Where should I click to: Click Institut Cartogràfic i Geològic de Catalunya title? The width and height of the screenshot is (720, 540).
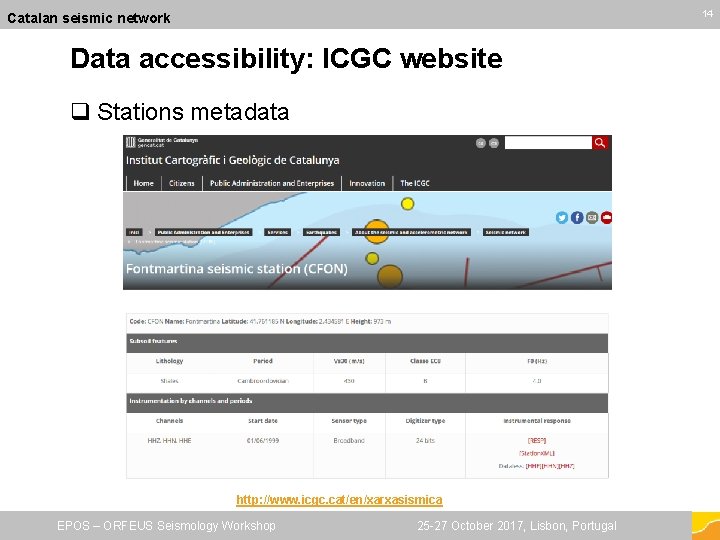coord(232,160)
